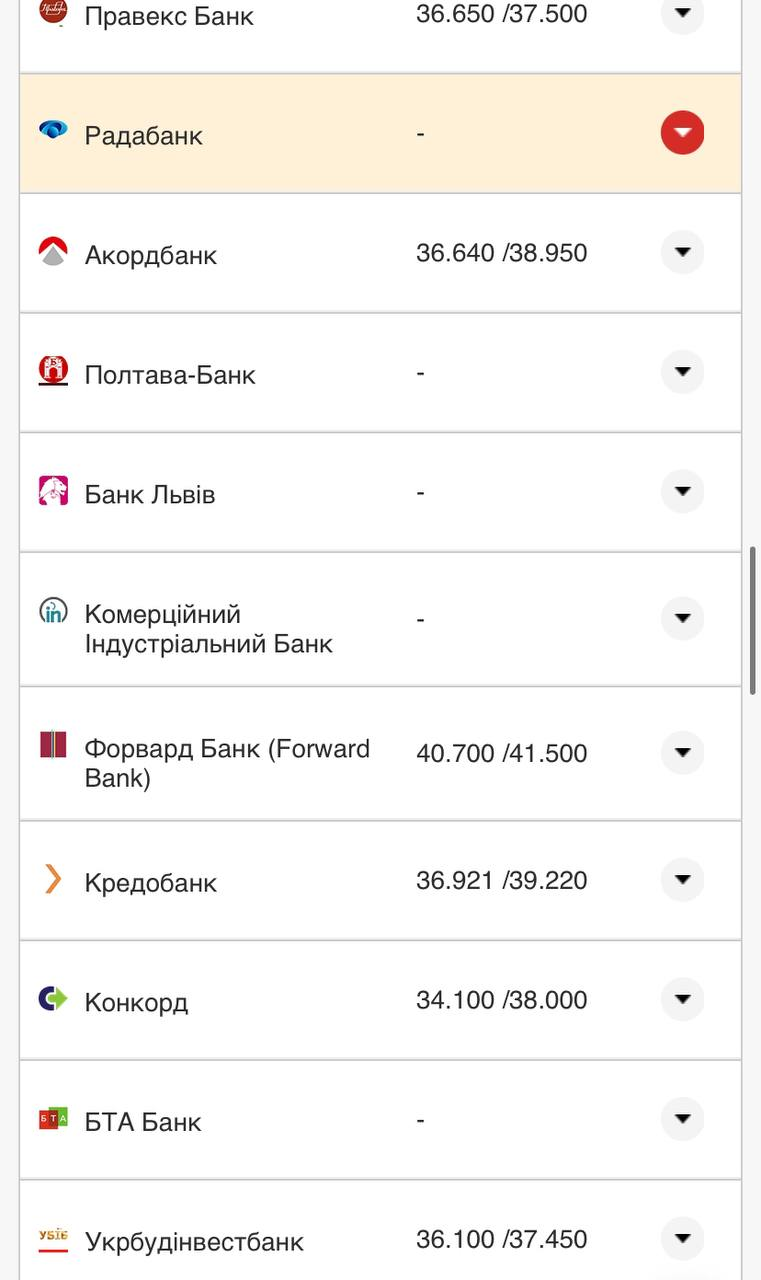Select the Конкорд green logo
The image size is (761, 1280).
53,999
